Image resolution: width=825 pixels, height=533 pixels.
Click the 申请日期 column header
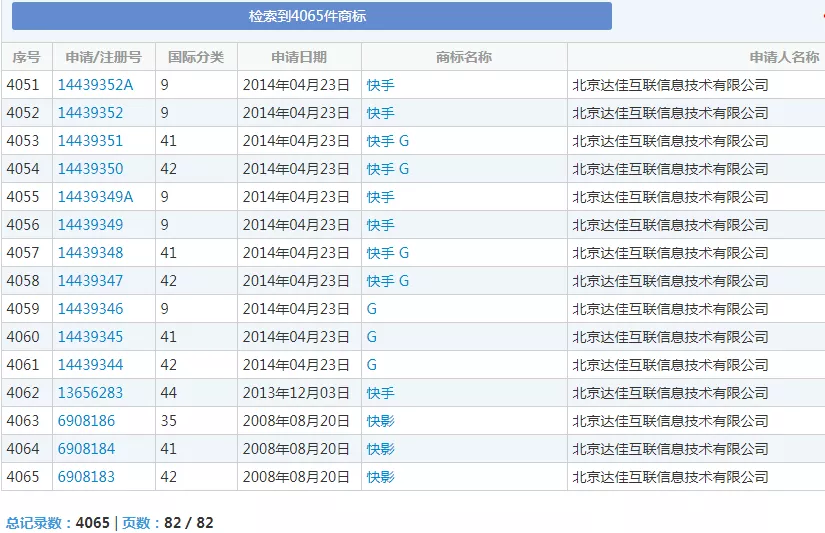pyautogui.click(x=299, y=57)
